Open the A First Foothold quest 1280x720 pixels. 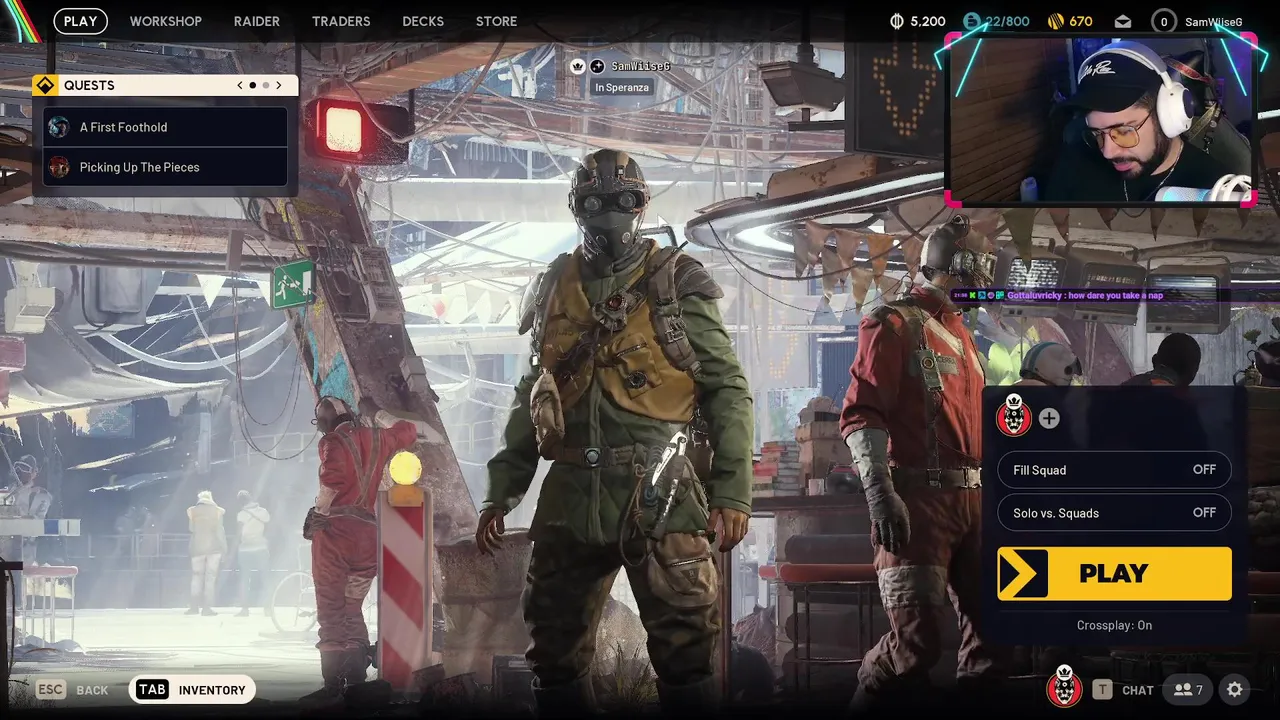click(166, 127)
